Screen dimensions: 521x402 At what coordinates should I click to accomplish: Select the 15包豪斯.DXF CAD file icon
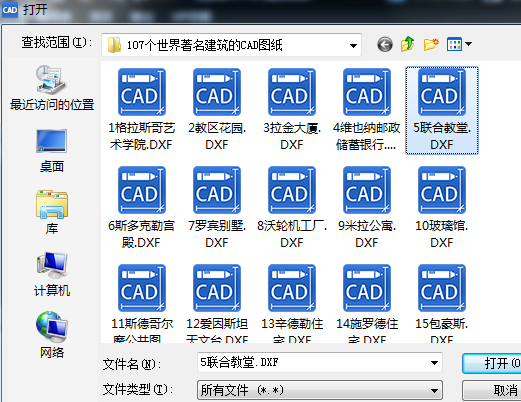(x=442, y=288)
